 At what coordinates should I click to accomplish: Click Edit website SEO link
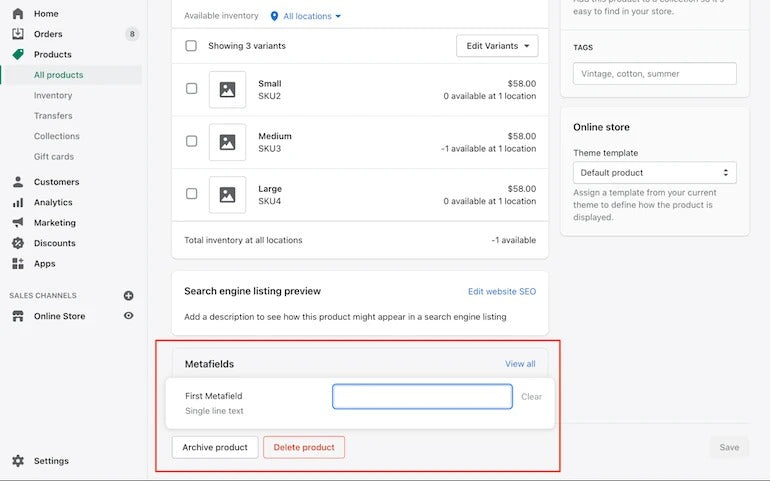(x=502, y=291)
